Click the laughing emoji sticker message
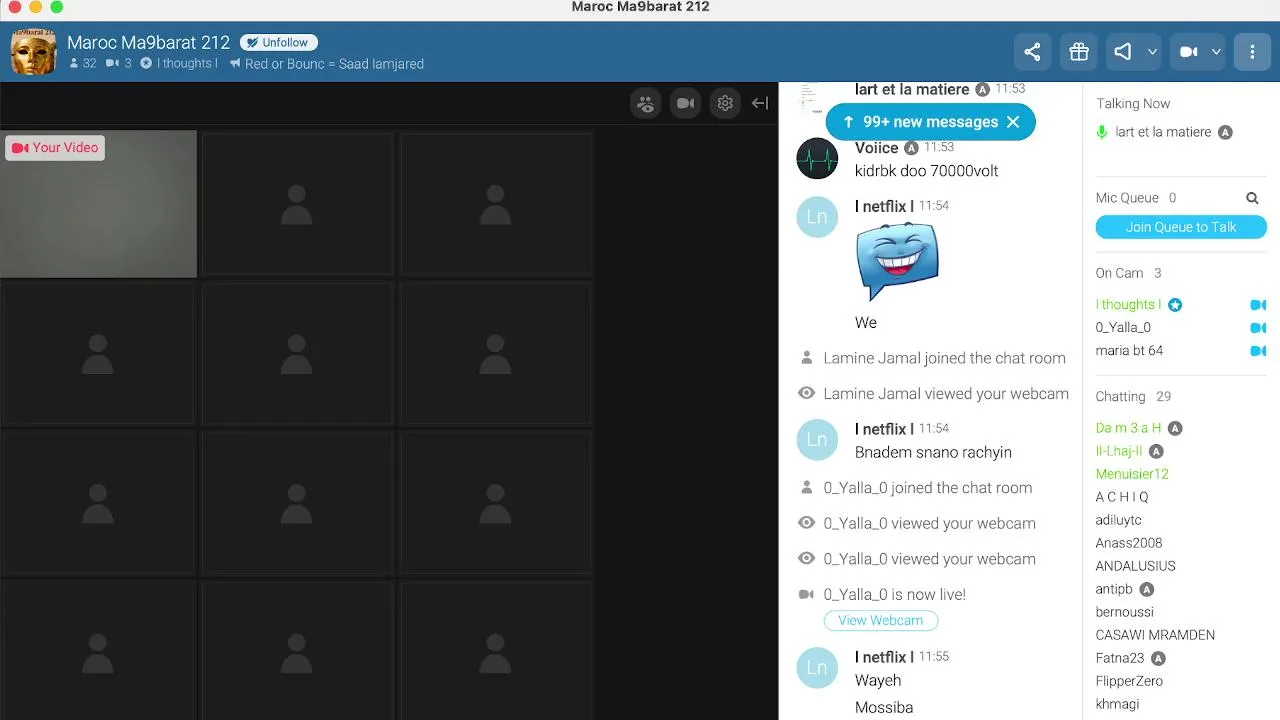Image resolution: width=1280 pixels, height=720 pixels. pos(897,261)
